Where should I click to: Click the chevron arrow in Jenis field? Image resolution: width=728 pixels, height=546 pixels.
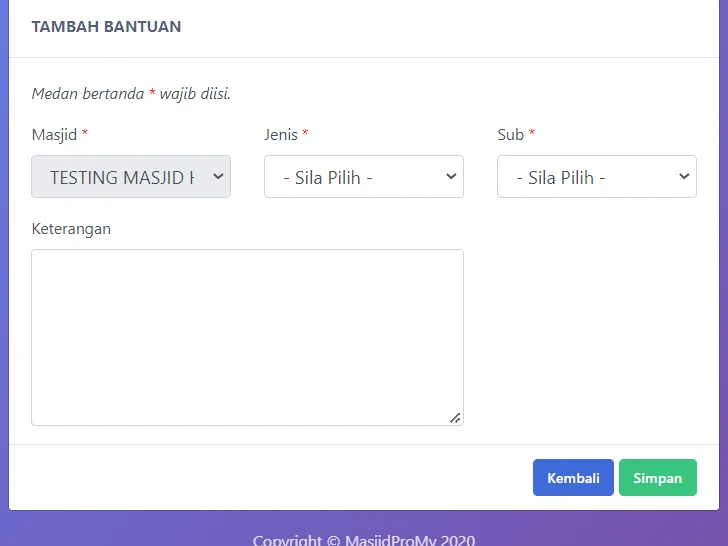point(451,177)
